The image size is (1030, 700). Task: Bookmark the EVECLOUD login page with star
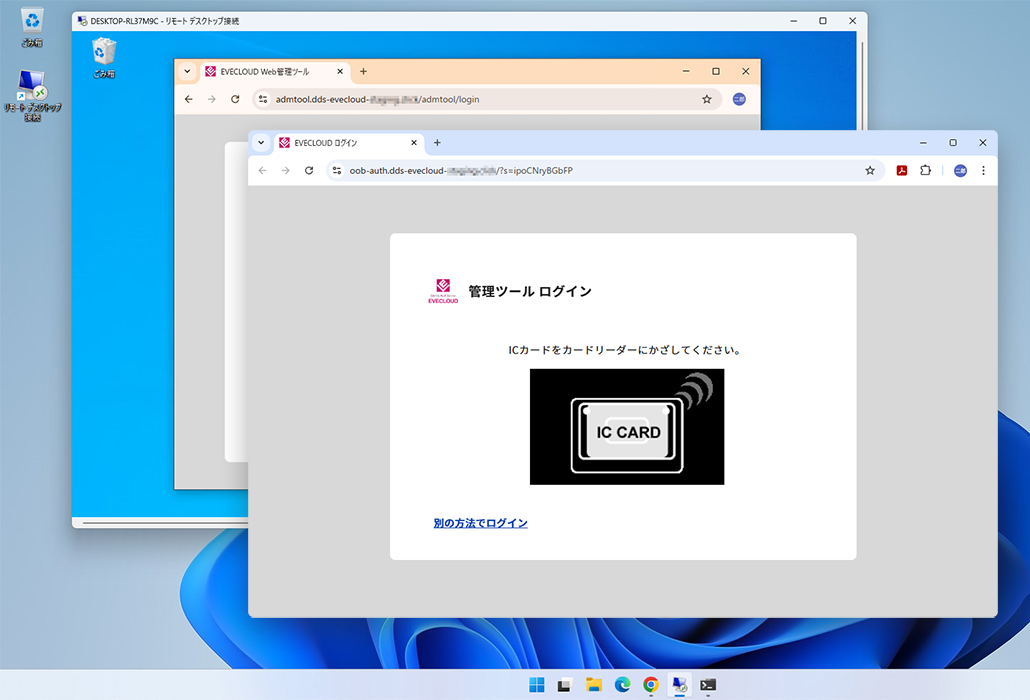coord(870,171)
